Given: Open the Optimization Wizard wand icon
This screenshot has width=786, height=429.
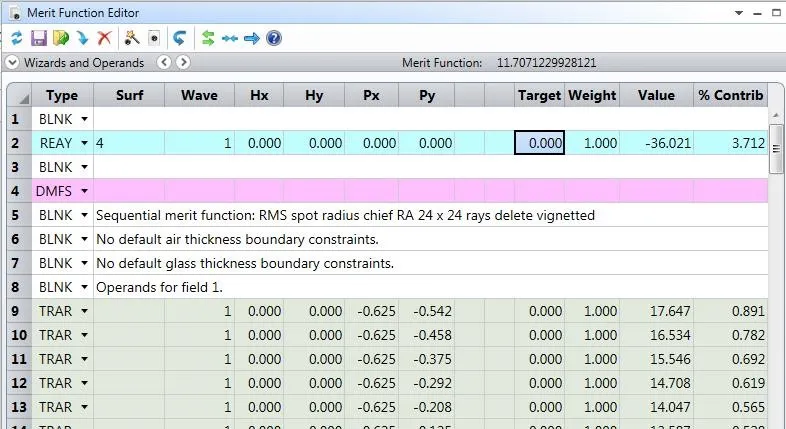Looking at the screenshot, I should click(x=132, y=38).
